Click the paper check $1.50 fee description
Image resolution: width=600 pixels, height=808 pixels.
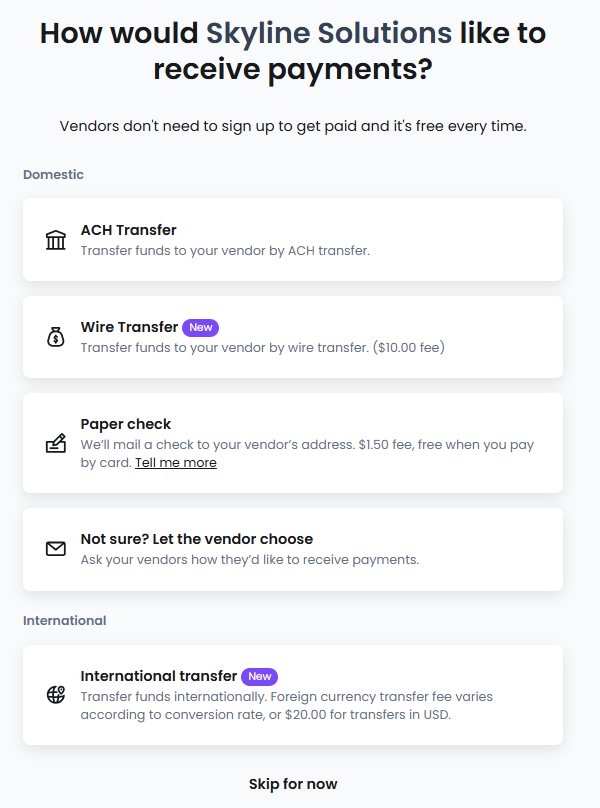pos(307,453)
